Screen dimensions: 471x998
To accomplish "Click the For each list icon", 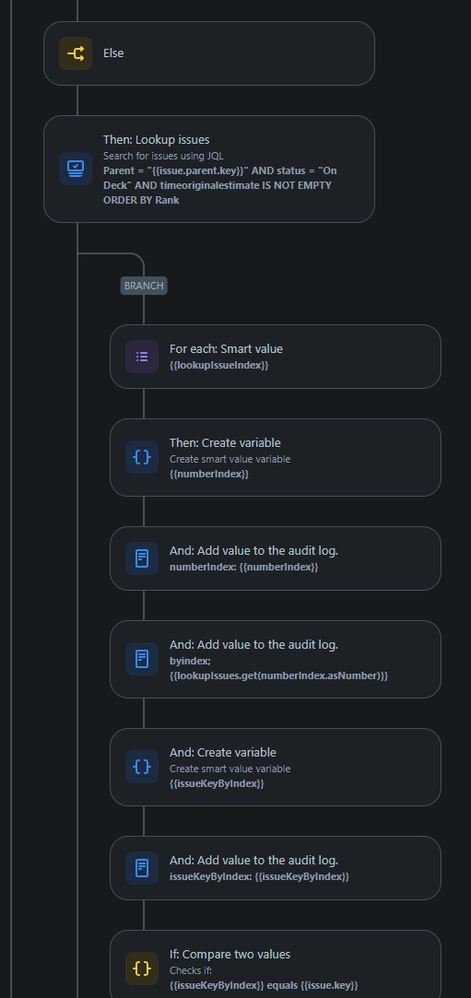I will coord(142,356).
